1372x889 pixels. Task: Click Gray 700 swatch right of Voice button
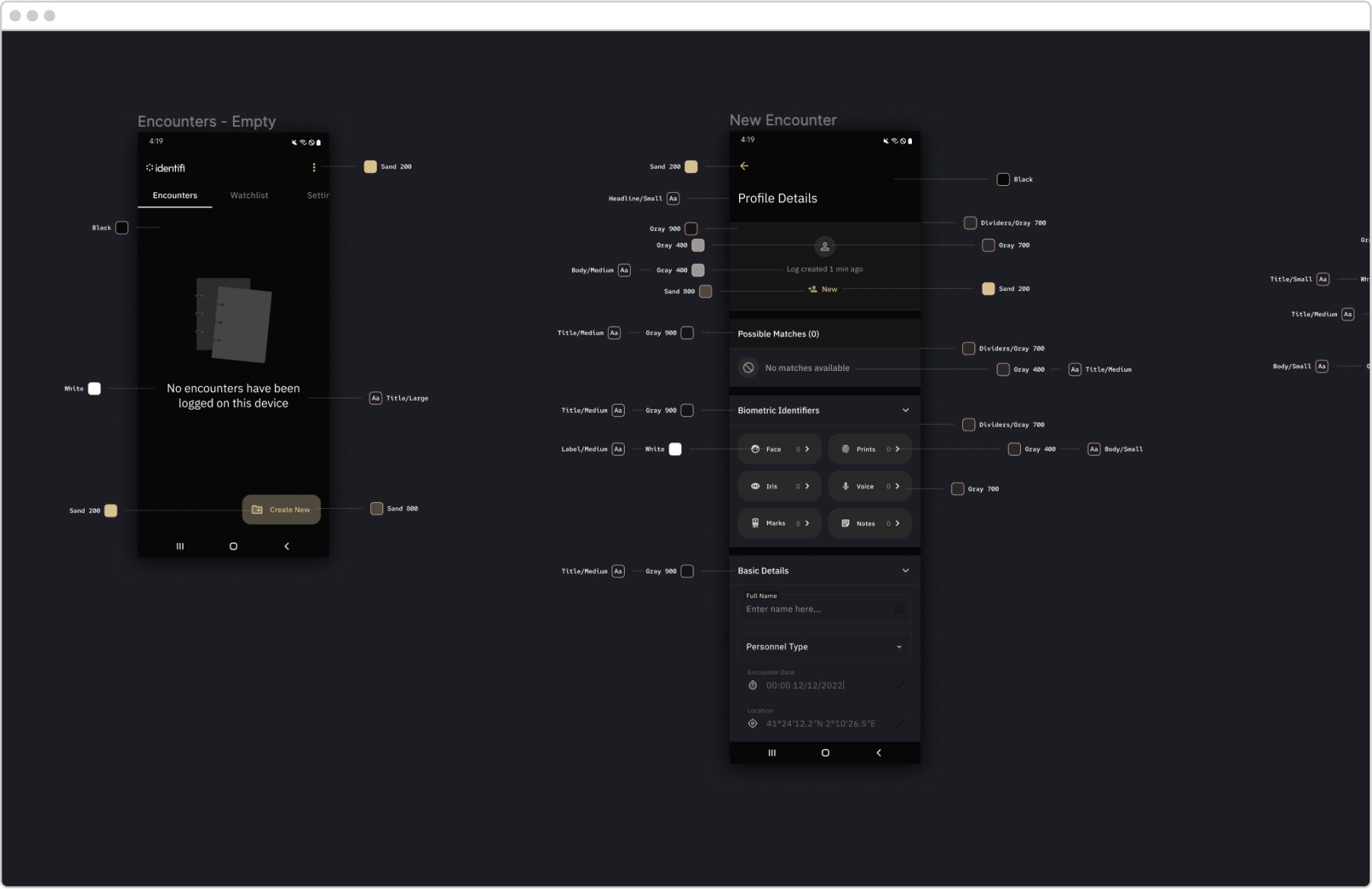click(x=958, y=489)
